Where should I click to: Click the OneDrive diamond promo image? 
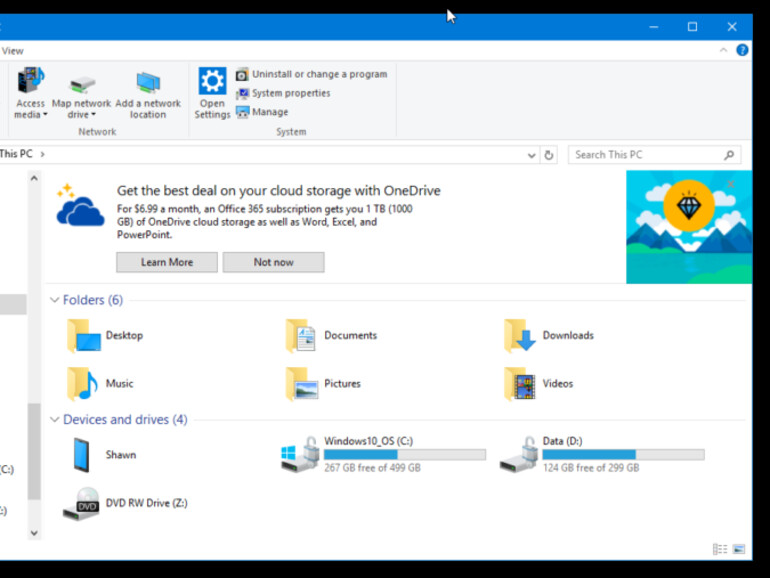pos(688,227)
